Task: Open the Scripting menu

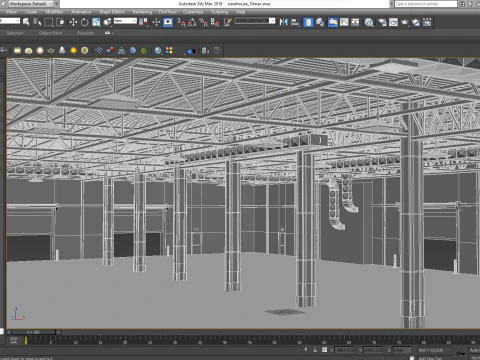Action: click(x=219, y=12)
